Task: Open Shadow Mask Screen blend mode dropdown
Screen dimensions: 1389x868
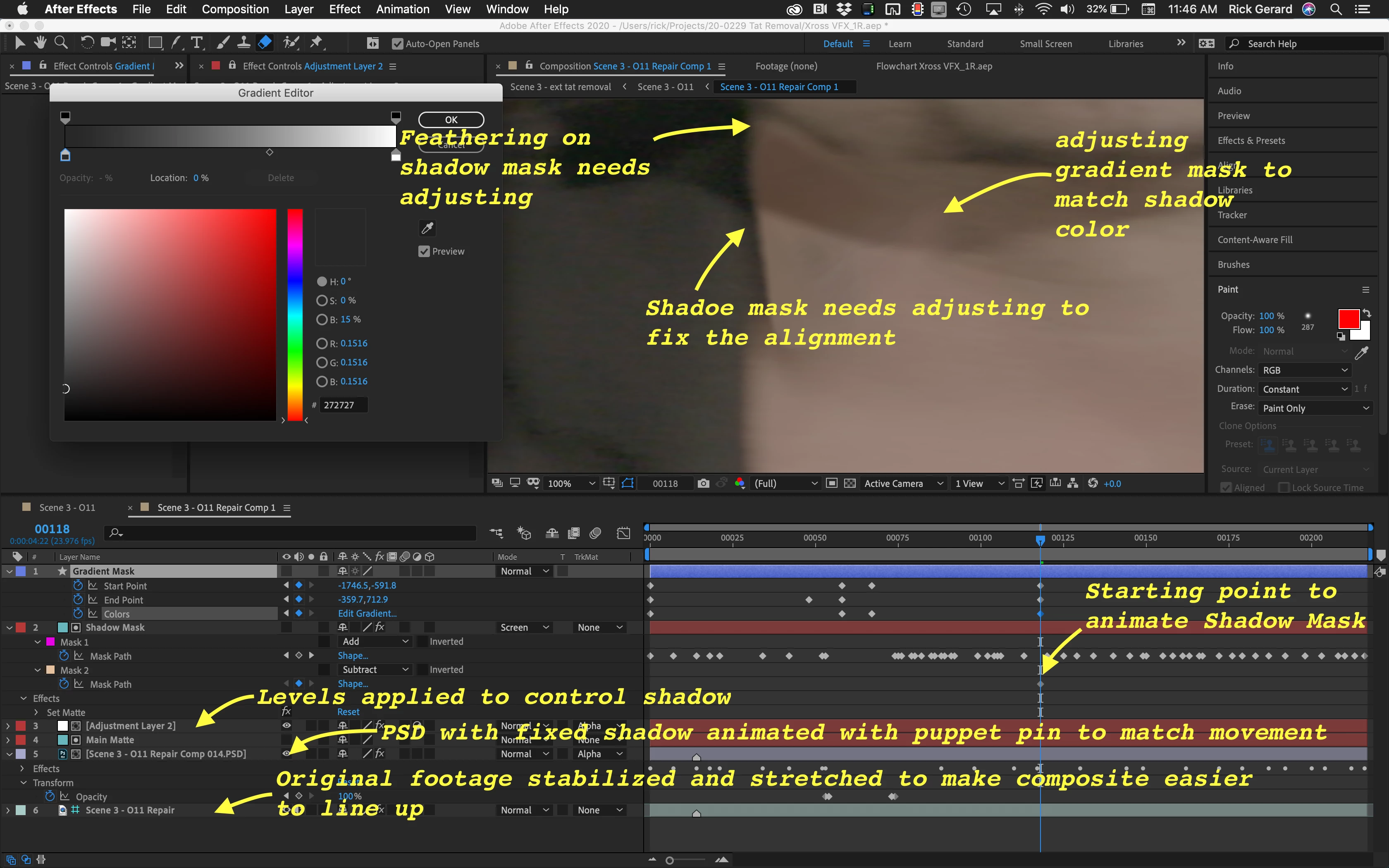Action: pos(524,627)
